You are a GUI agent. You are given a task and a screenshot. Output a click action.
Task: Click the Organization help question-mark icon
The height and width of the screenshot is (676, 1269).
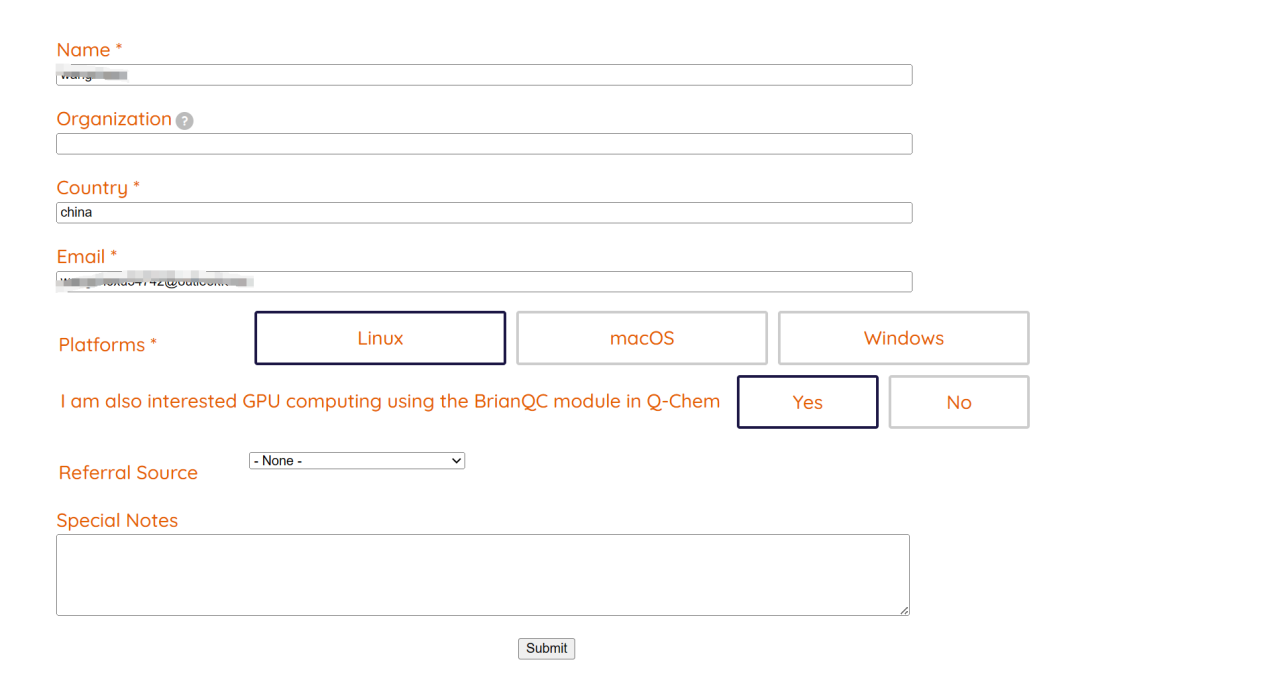coord(184,121)
